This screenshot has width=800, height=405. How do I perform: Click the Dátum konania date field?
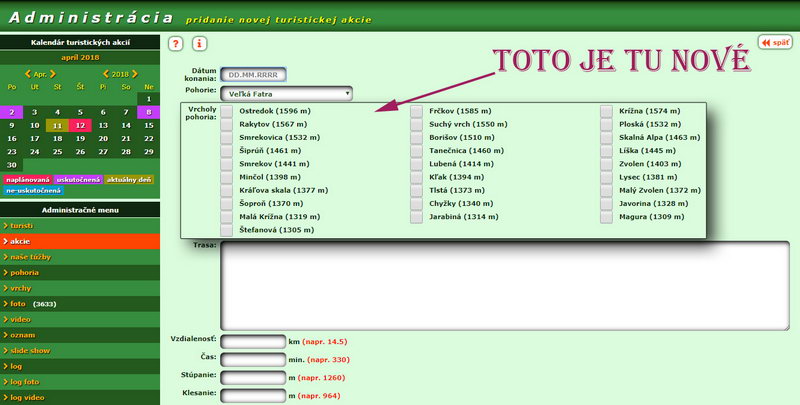(x=253, y=75)
